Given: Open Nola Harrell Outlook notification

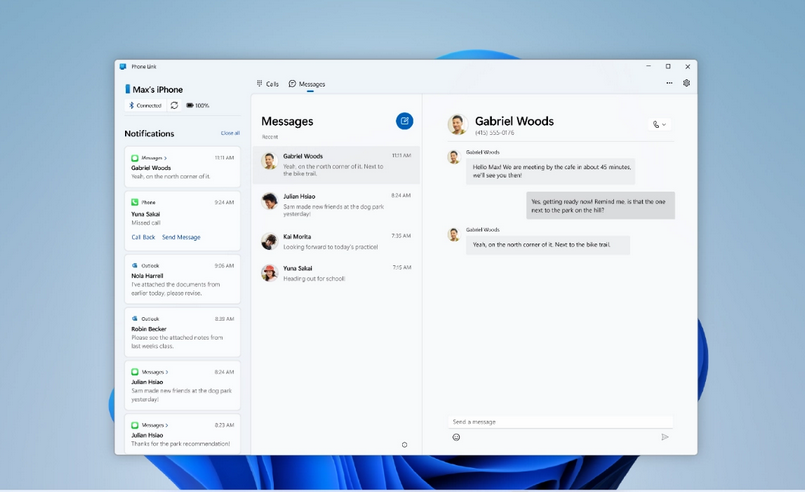Looking at the screenshot, I should pyautogui.click(x=182, y=279).
